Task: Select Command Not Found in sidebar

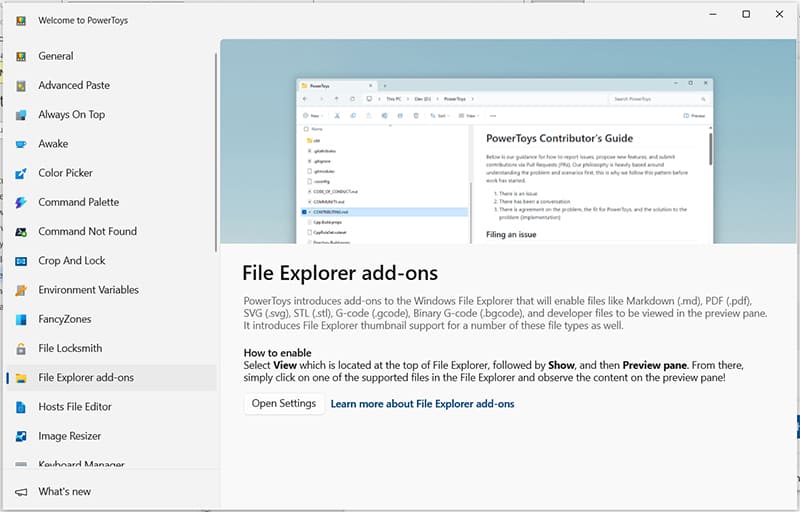Action: click(87, 232)
